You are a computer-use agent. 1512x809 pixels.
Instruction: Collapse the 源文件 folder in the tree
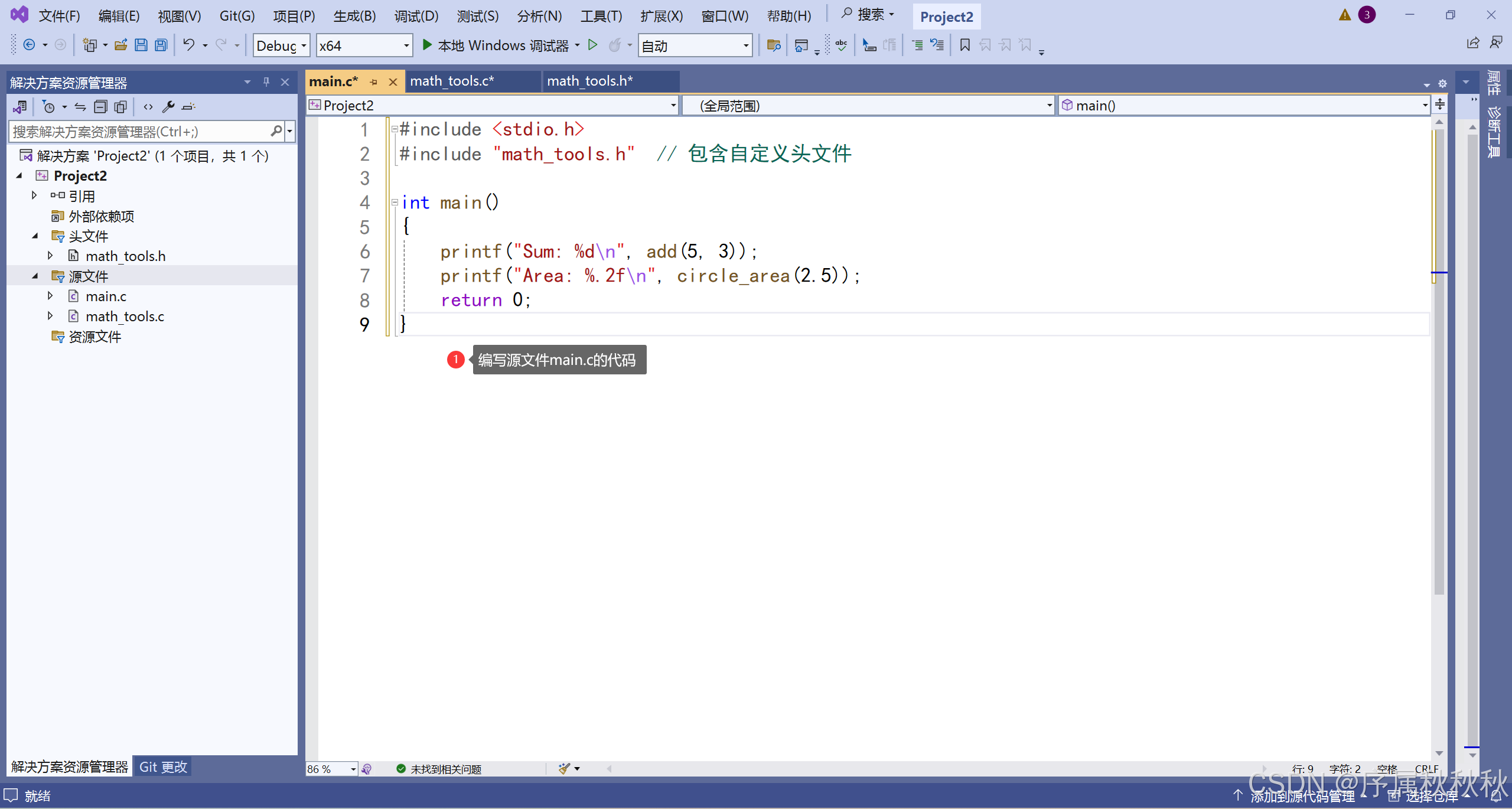[x=35, y=276]
